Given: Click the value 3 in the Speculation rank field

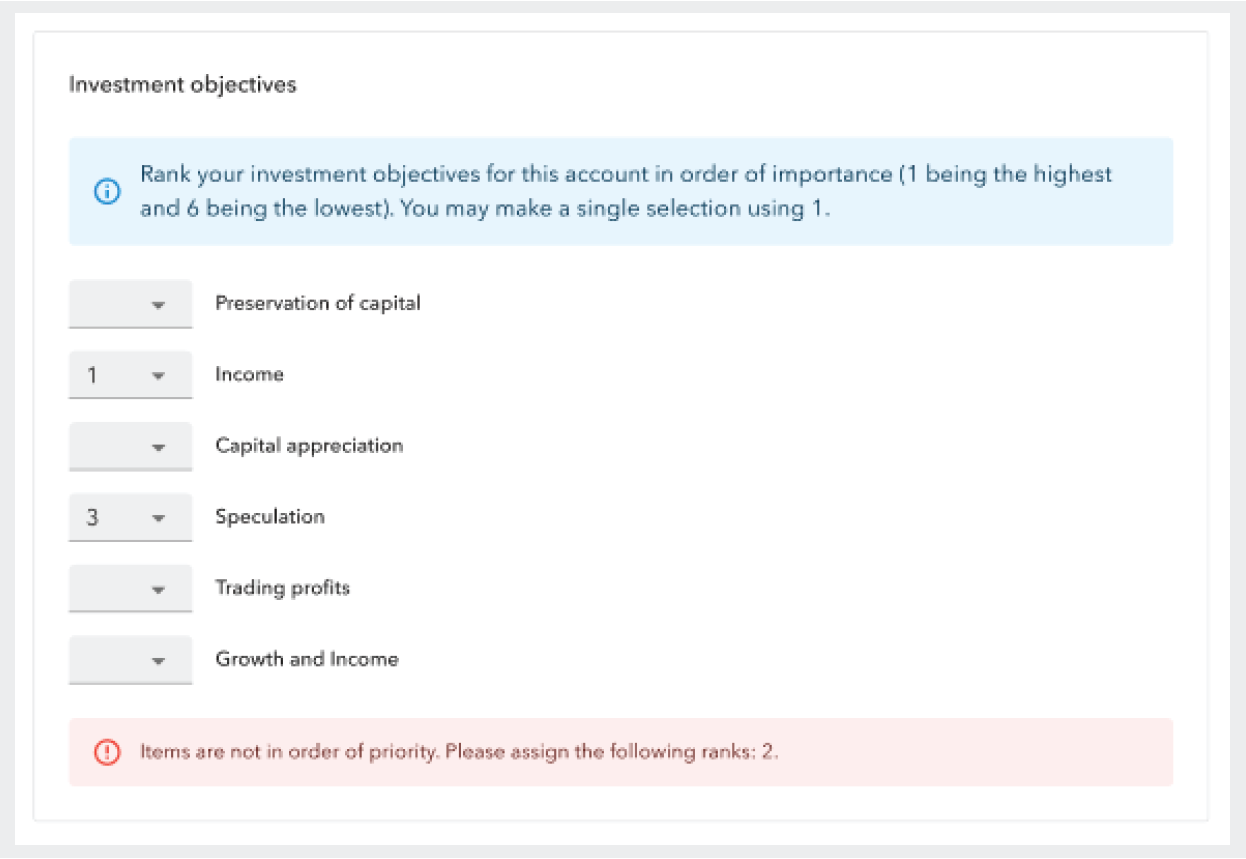Looking at the screenshot, I should pos(93,518).
